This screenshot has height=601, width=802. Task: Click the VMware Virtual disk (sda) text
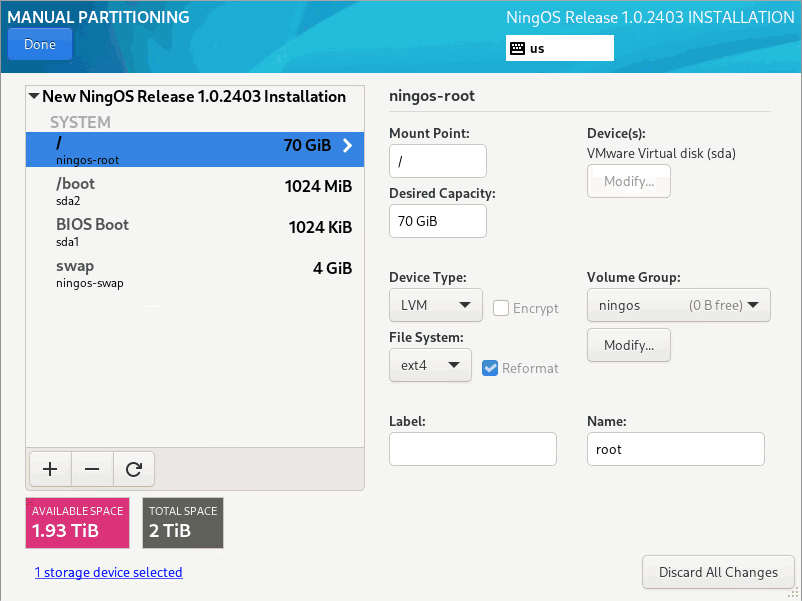pos(661,153)
